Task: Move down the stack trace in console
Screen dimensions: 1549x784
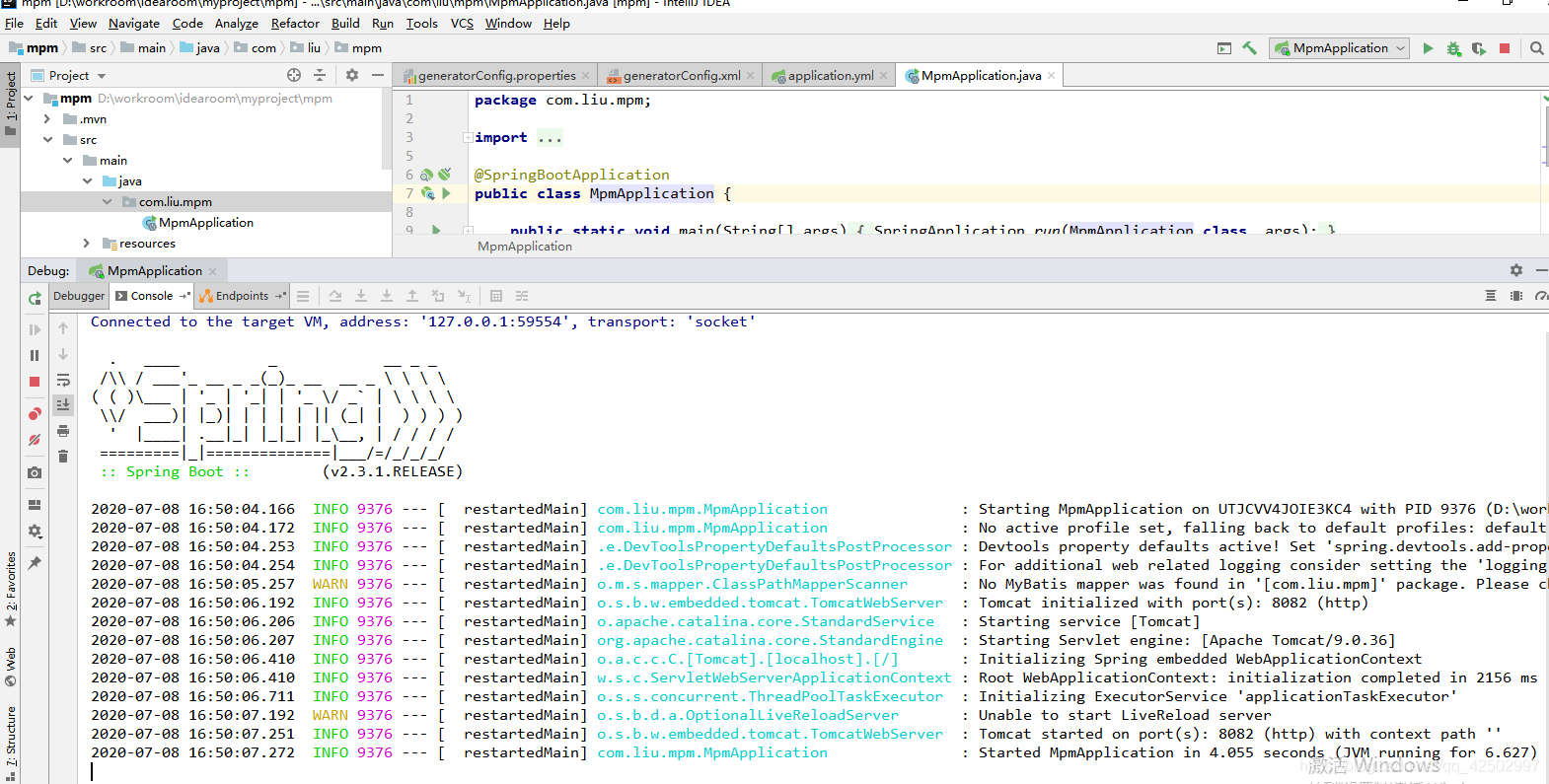Action: tap(63, 355)
